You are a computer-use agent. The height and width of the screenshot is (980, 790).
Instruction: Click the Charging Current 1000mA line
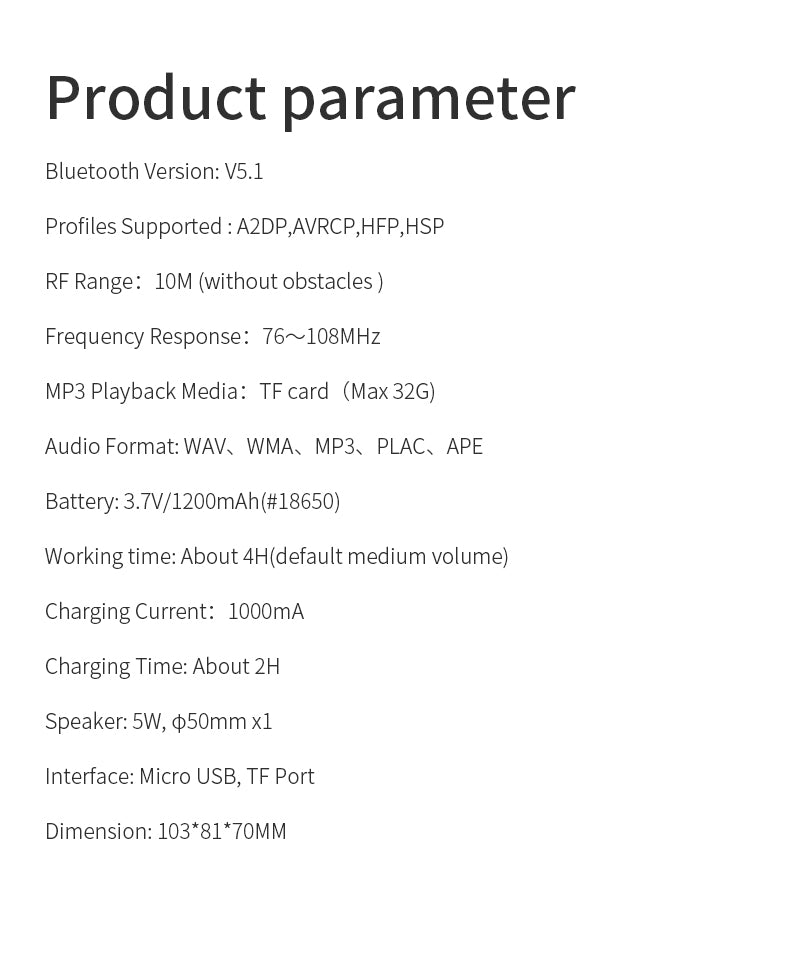[x=174, y=611]
